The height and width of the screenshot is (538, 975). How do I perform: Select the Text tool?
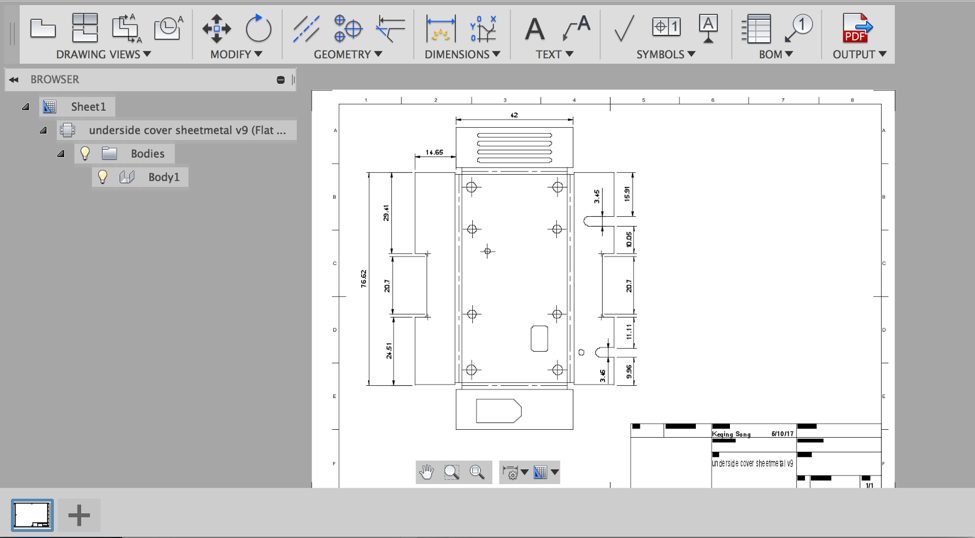535,28
